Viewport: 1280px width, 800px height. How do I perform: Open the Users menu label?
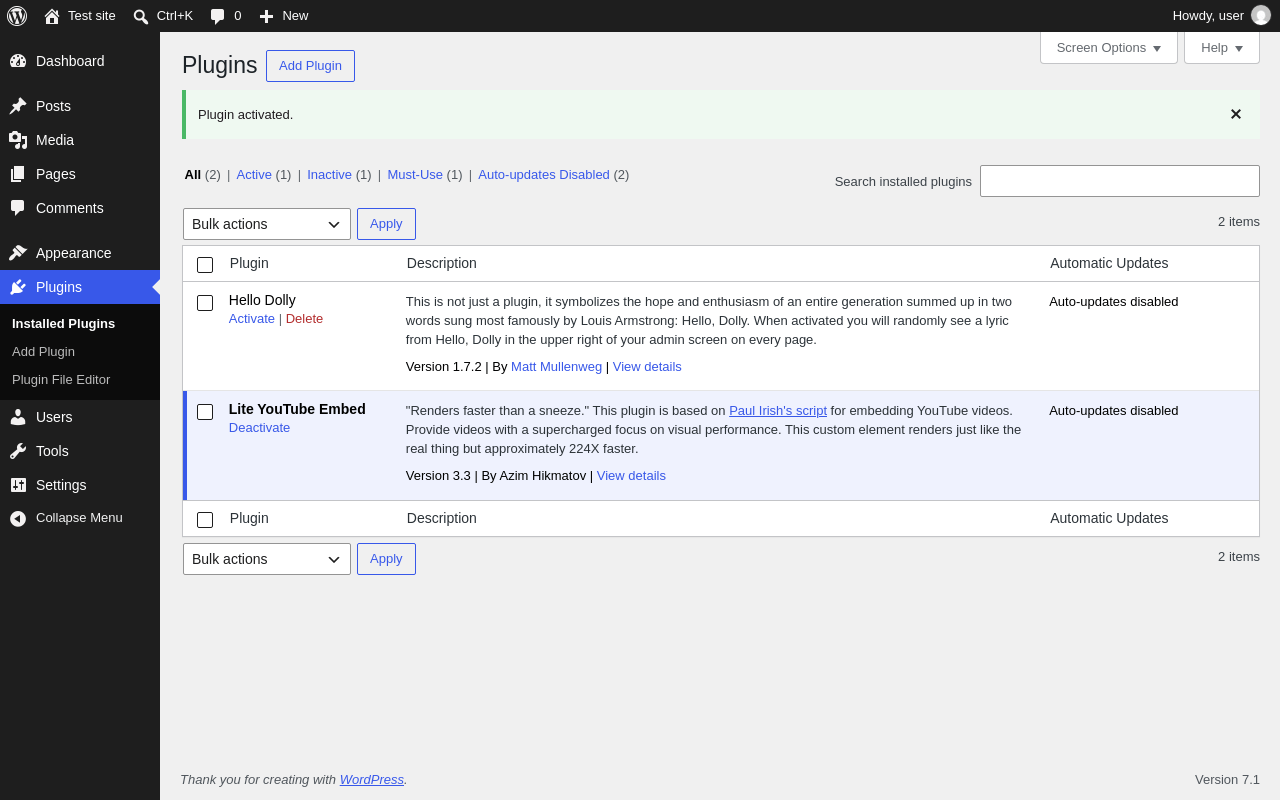click(54, 417)
